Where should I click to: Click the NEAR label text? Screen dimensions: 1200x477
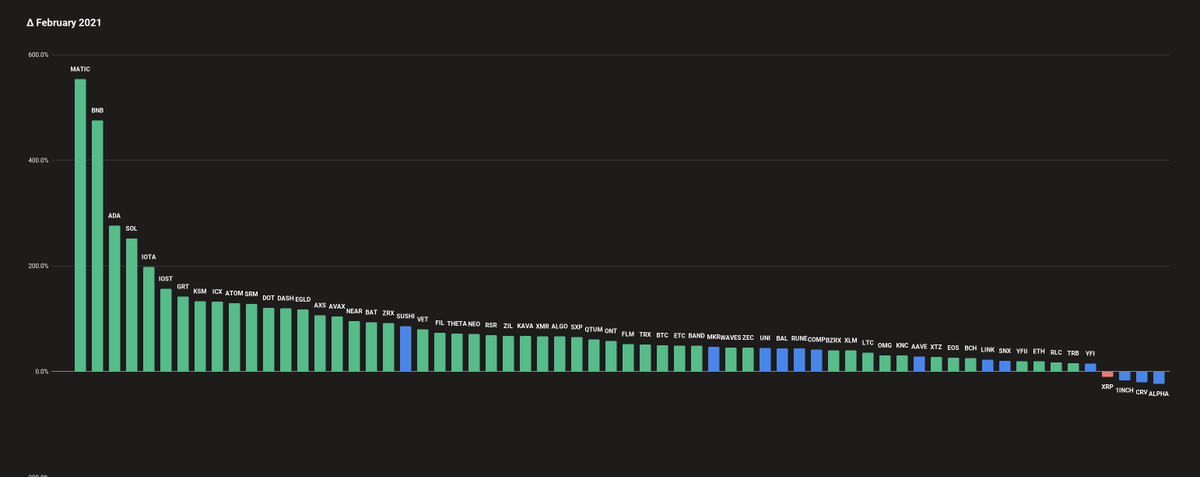(354, 311)
